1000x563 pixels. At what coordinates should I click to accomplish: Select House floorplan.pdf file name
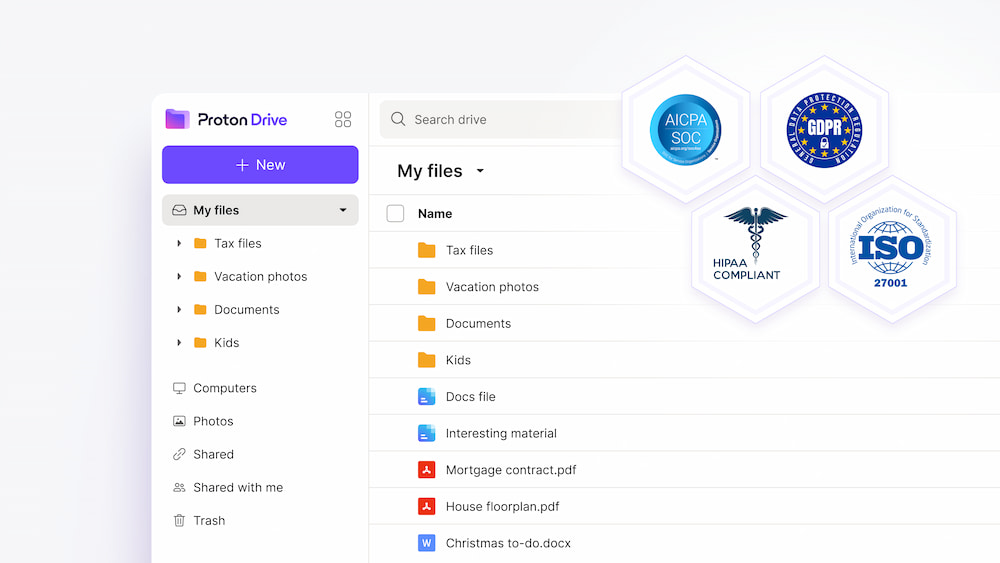click(x=503, y=506)
